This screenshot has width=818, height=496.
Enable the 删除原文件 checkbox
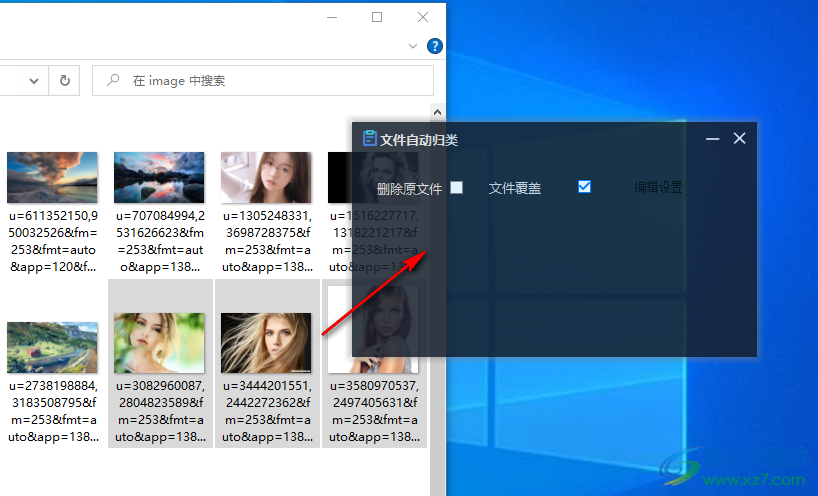[456, 187]
